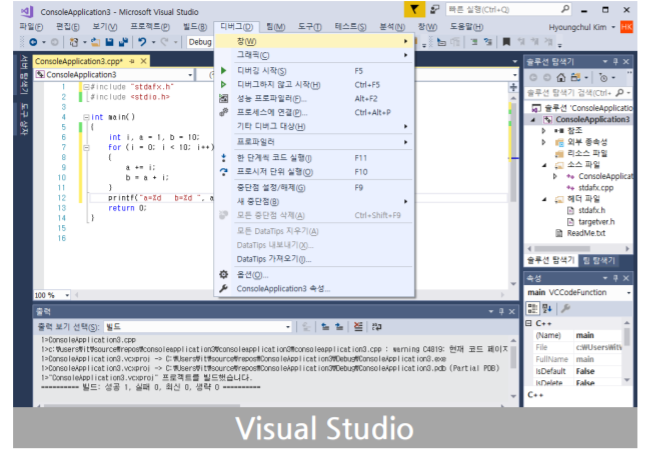Screen dimensions: 663x453
Task: Click the Hyoungchul Kim account name
Action: pos(577,27)
